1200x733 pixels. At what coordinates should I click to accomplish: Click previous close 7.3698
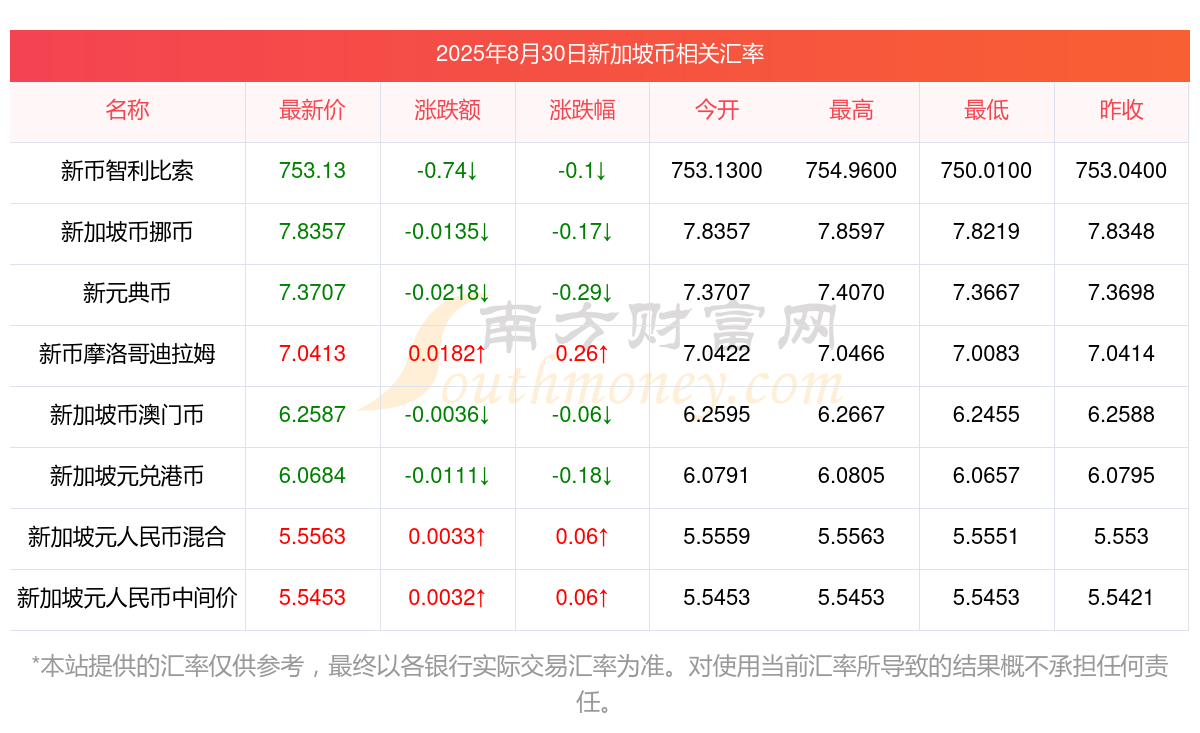1121,293
